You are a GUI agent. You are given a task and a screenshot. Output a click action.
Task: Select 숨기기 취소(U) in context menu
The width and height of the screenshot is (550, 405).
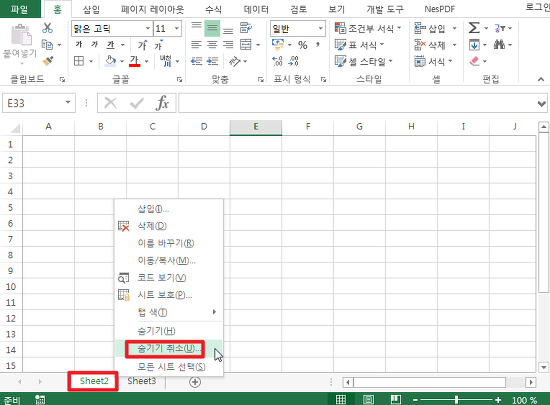[x=169, y=349]
